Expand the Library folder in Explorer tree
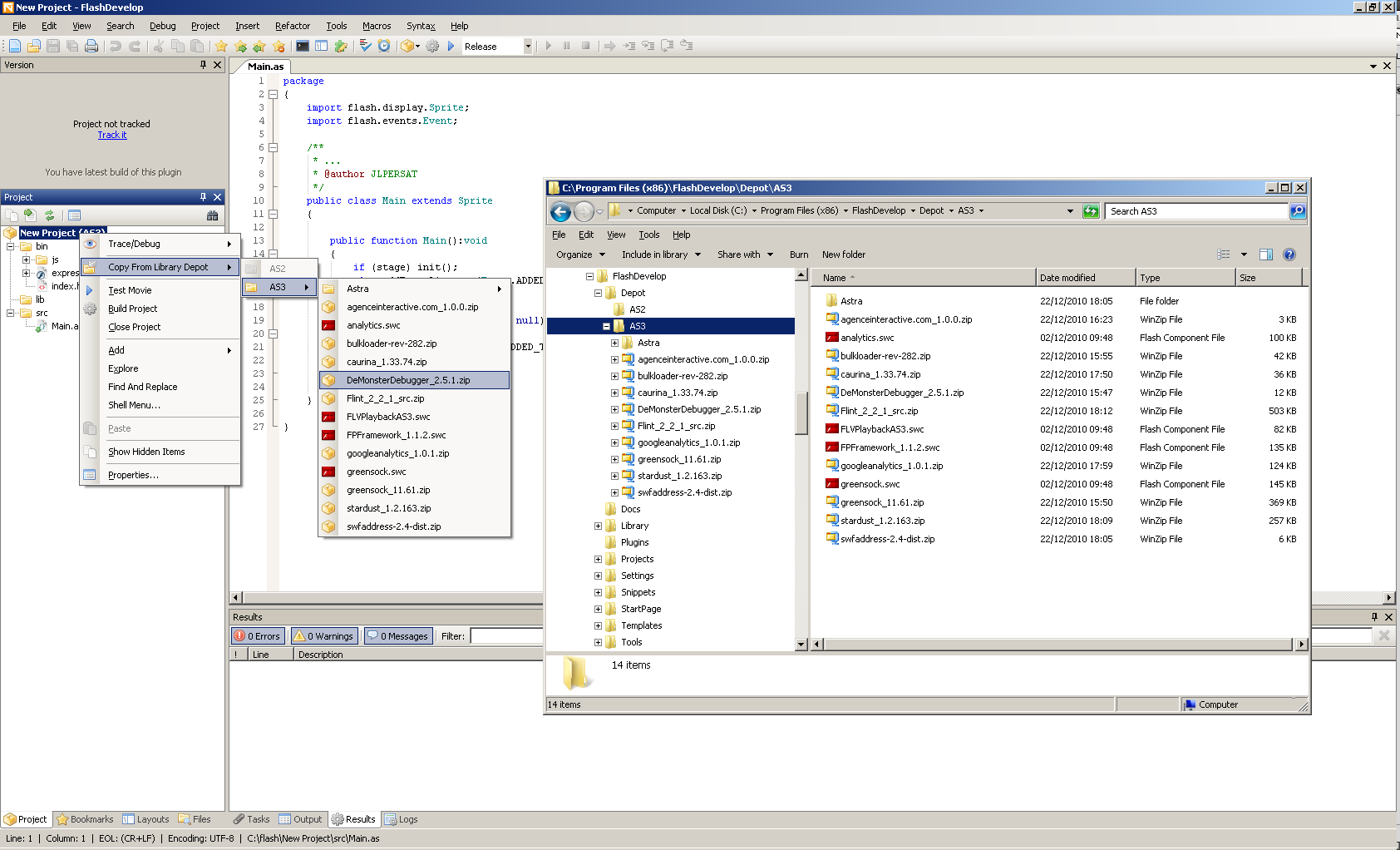 coord(598,526)
